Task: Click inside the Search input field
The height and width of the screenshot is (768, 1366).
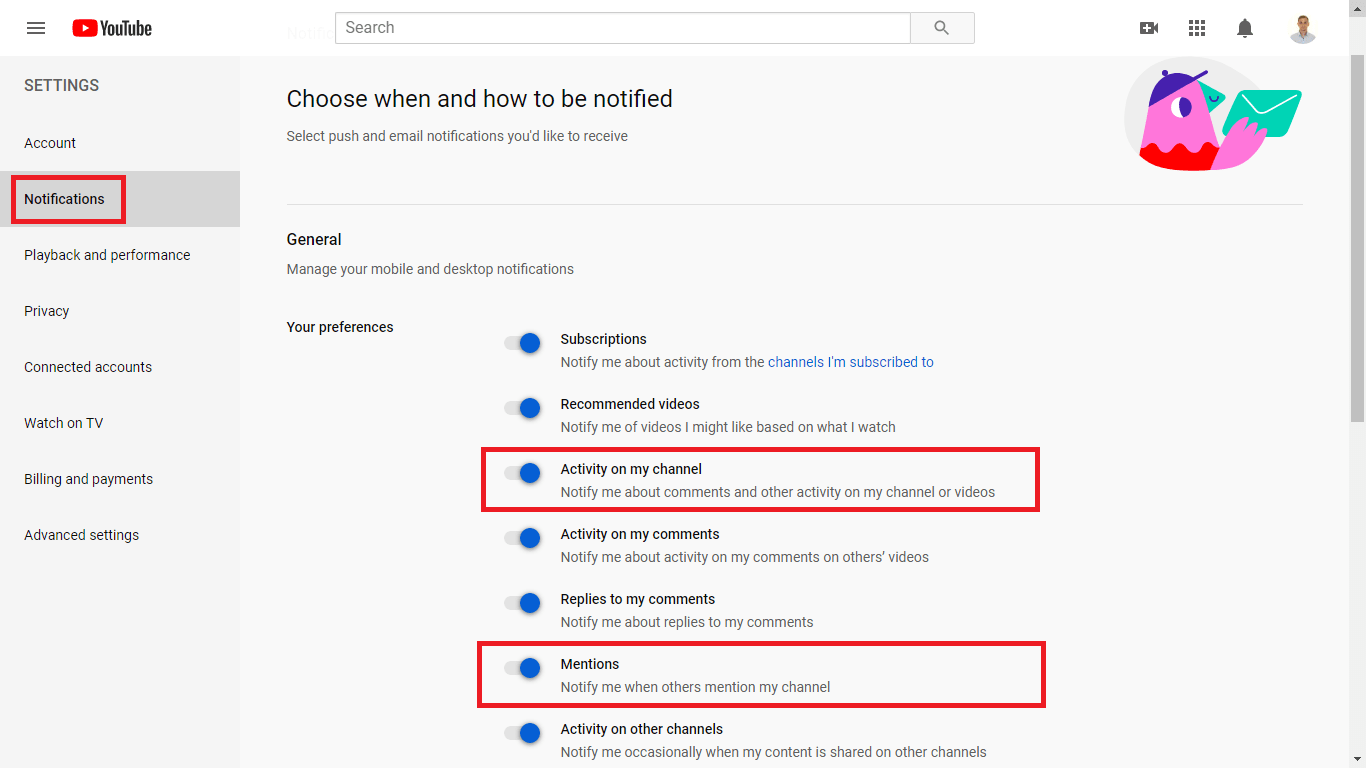Action: coord(622,28)
